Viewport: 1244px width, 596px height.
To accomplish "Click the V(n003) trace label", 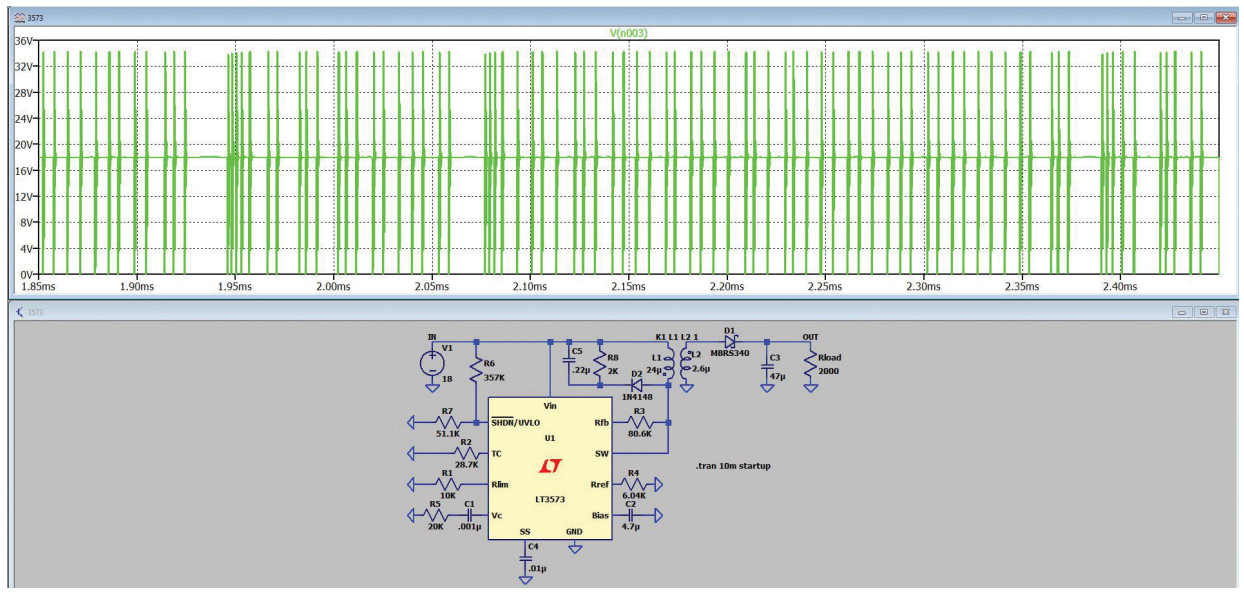I will [x=629, y=33].
